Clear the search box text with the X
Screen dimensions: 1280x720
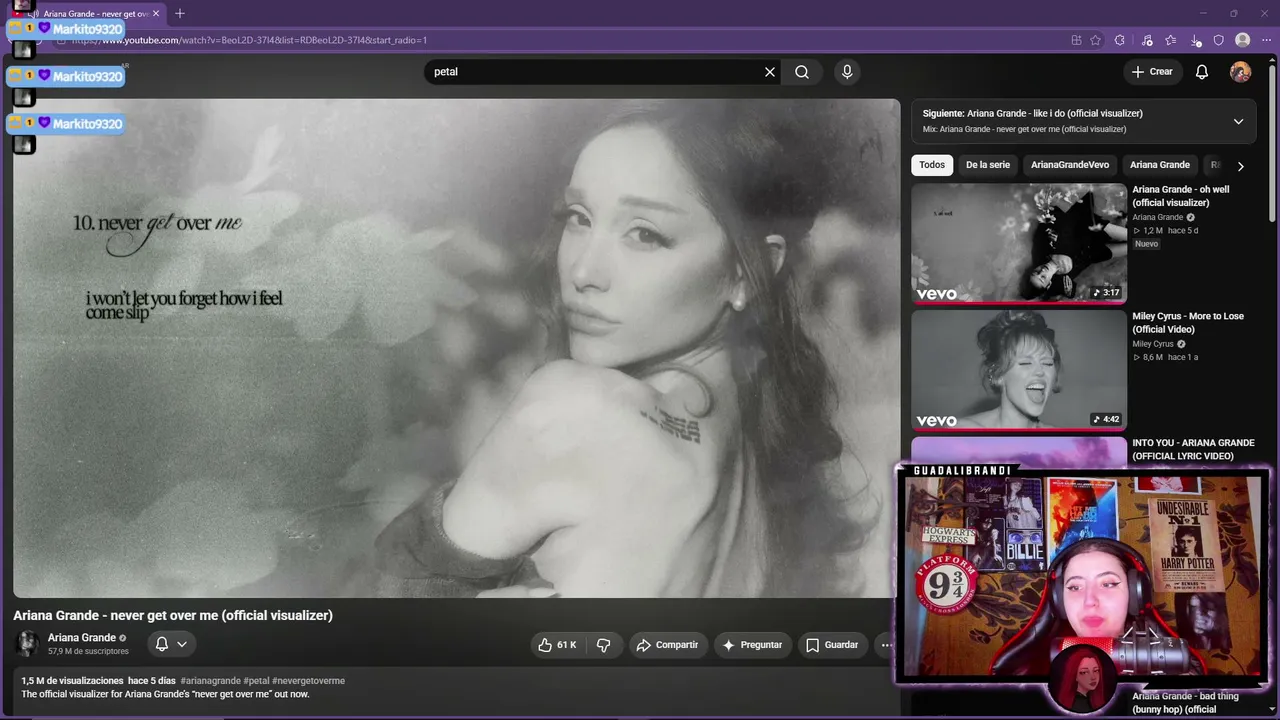(x=770, y=72)
